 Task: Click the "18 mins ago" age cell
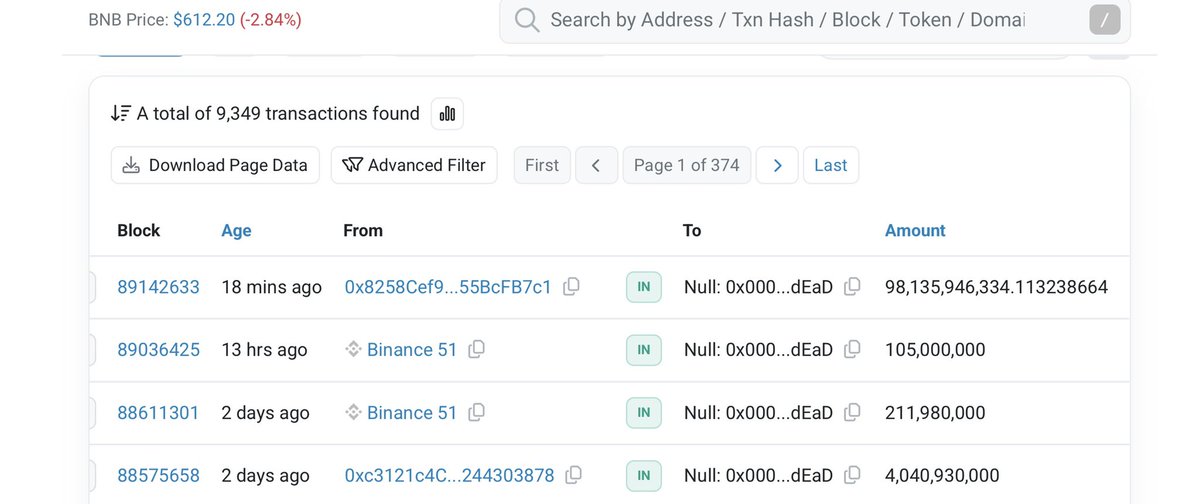coord(271,287)
